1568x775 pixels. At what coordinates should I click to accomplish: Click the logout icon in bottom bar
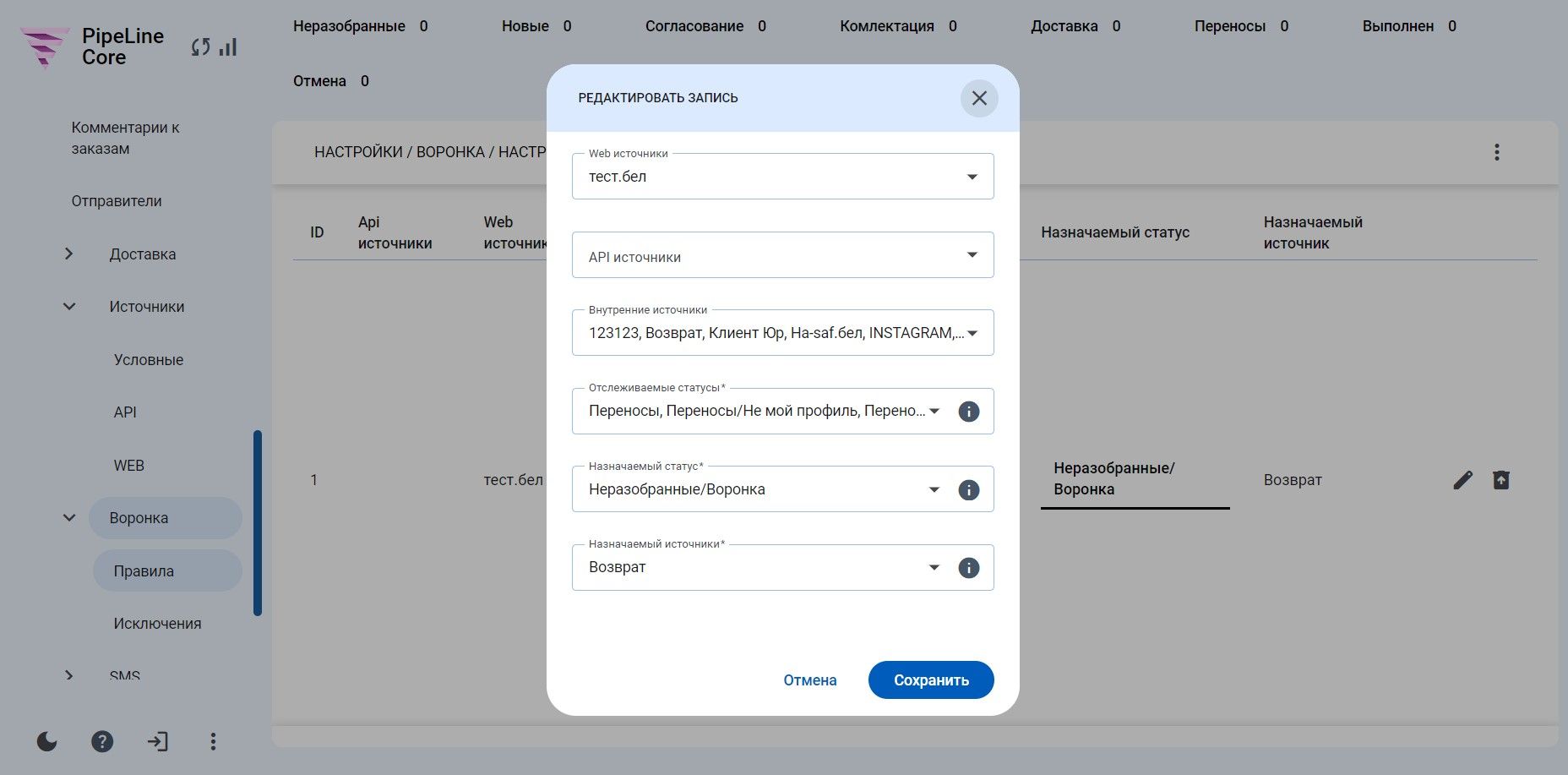(x=157, y=741)
